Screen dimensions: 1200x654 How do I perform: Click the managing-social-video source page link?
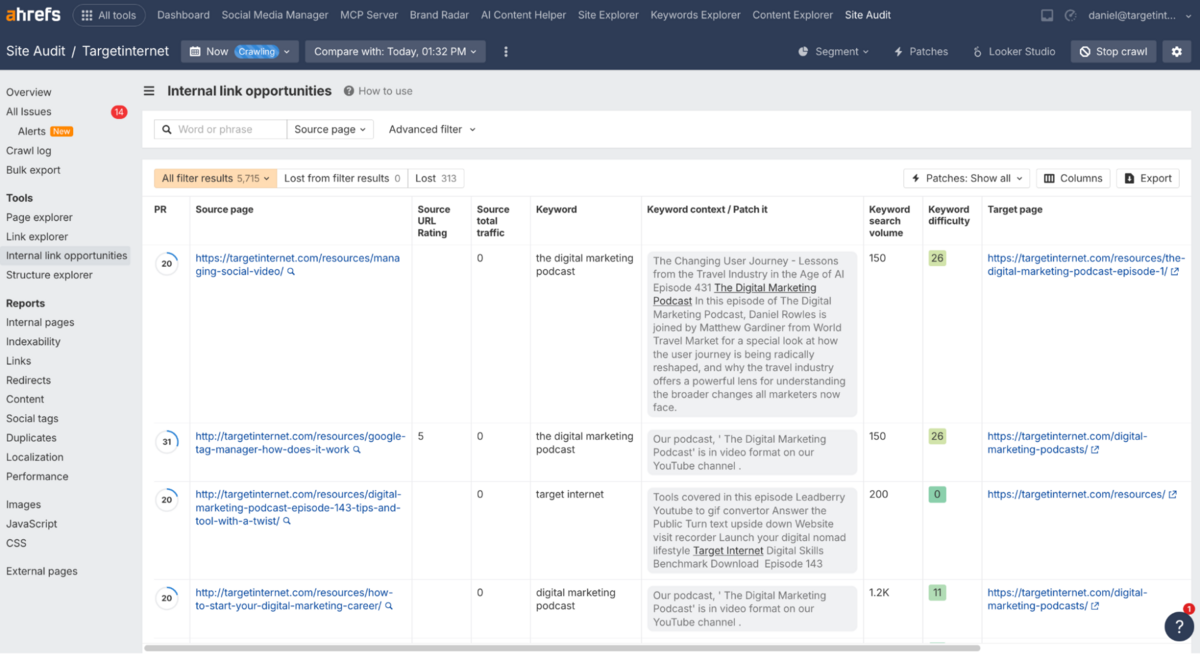tap(297, 265)
